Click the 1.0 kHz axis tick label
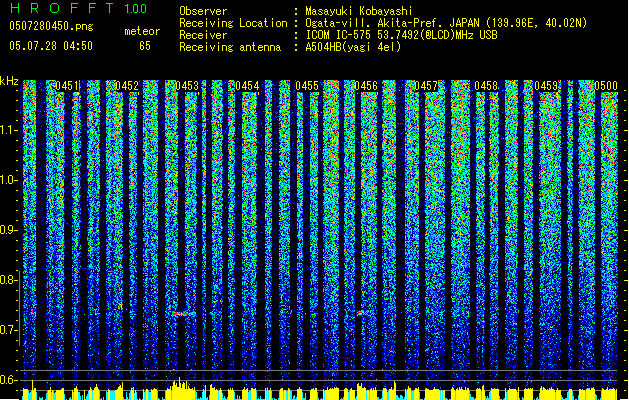The width and height of the screenshot is (629, 400). [x=8, y=180]
